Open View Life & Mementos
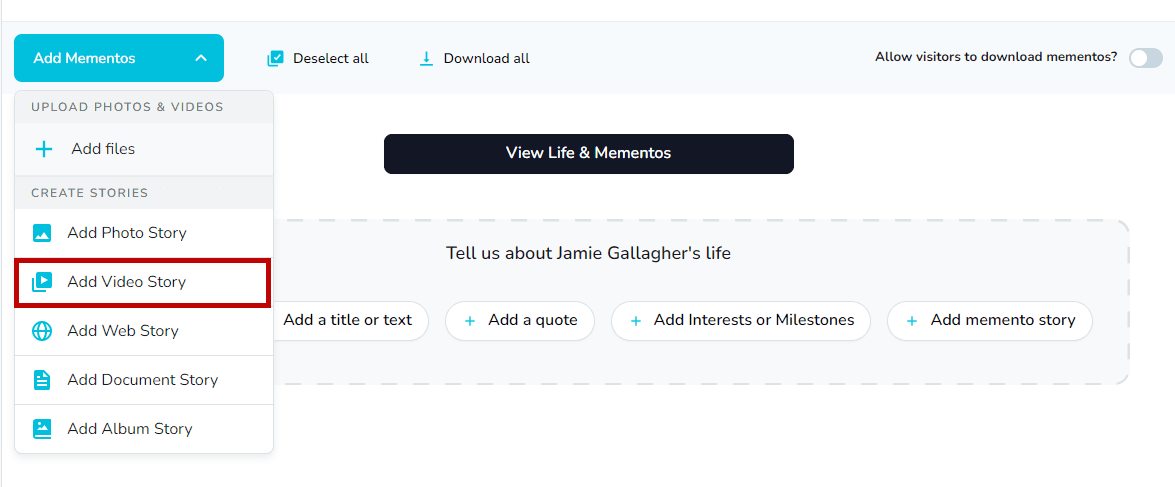1175x487 pixels. 588,153
